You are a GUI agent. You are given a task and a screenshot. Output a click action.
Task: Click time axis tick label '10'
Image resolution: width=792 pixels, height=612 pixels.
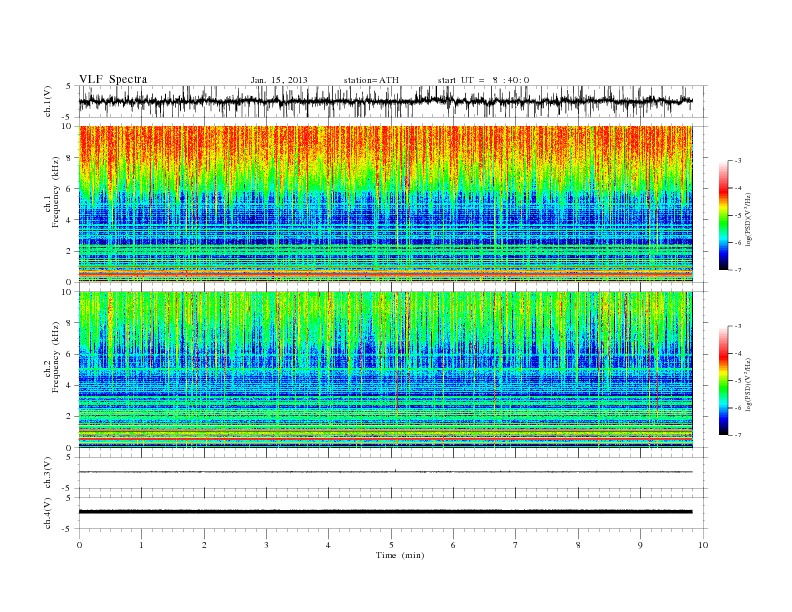(703, 545)
